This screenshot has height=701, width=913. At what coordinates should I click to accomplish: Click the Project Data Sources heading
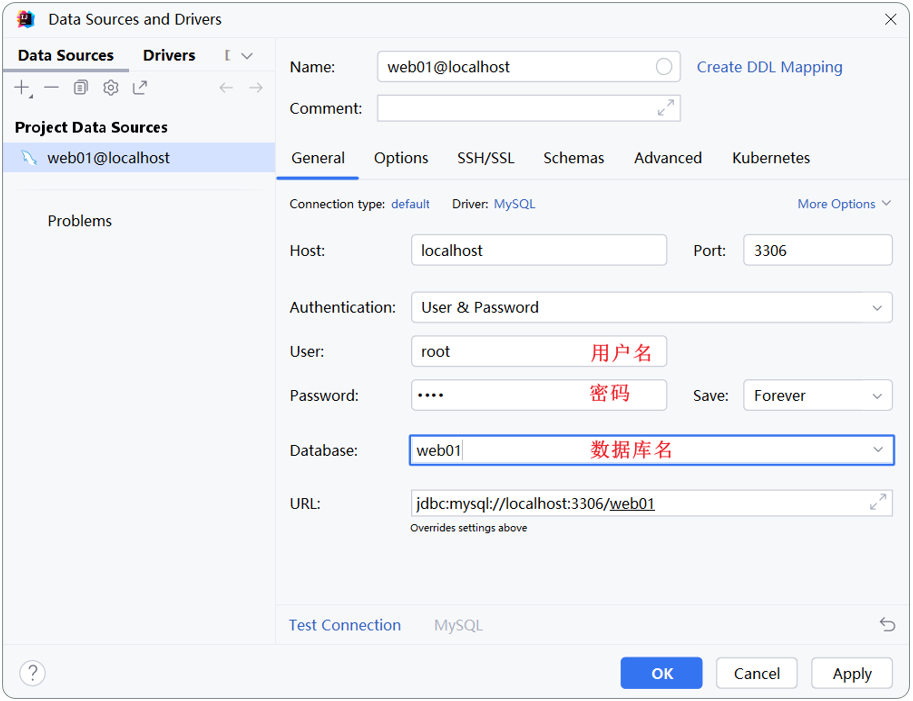point(91,128)
